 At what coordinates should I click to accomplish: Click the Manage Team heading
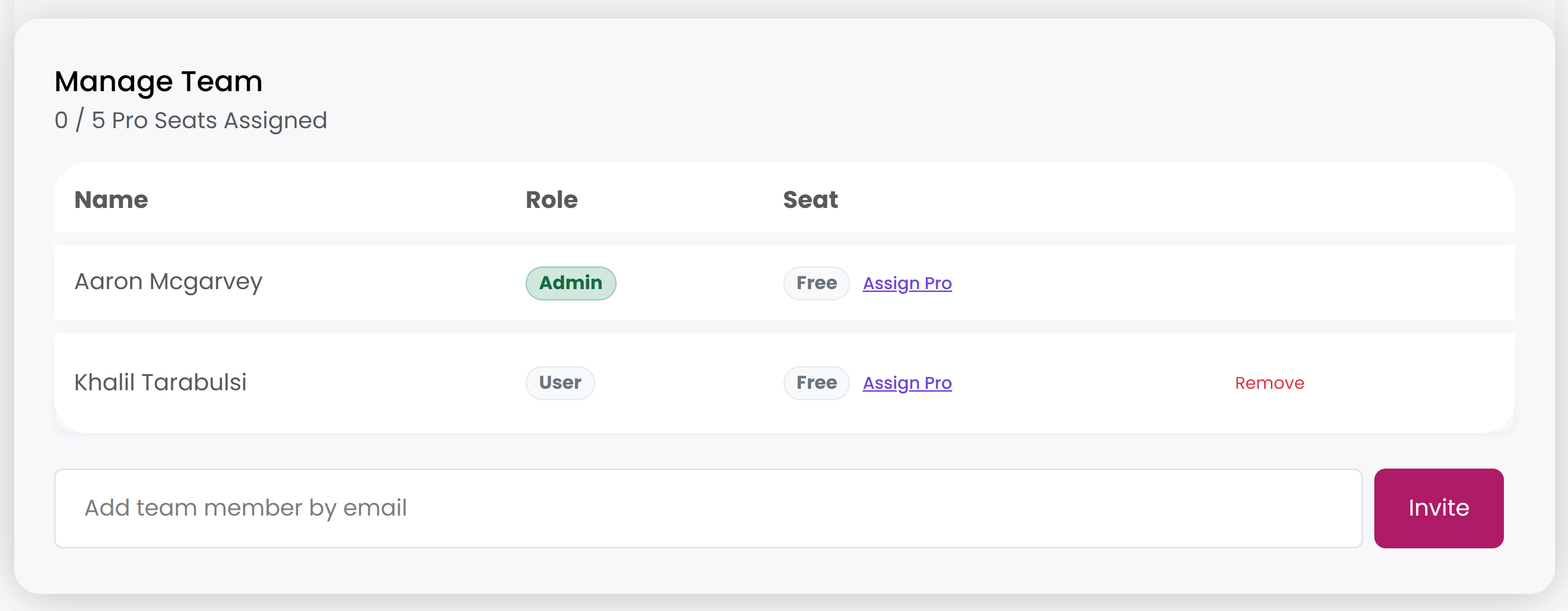coord(158,82)
